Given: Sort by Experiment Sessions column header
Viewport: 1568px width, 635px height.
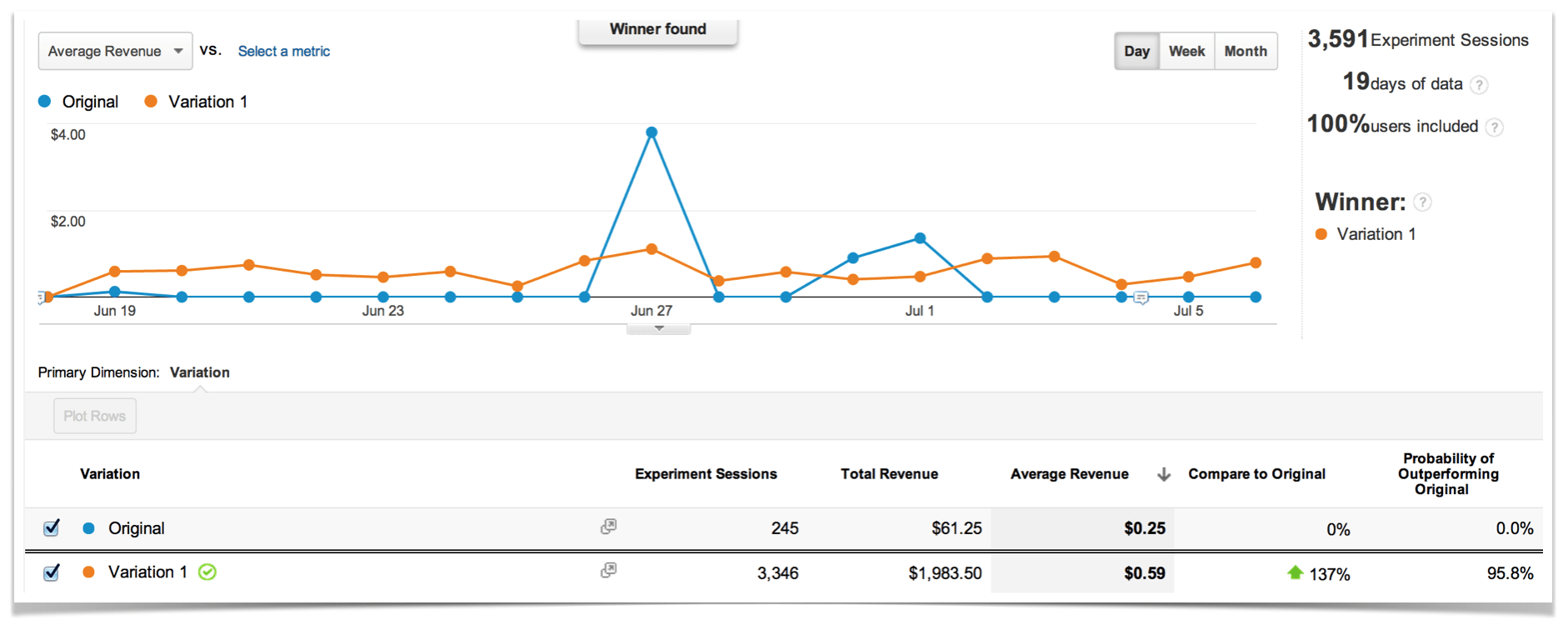Looking at the screenshot, I should pyautogui.click(x=706, y=474).
